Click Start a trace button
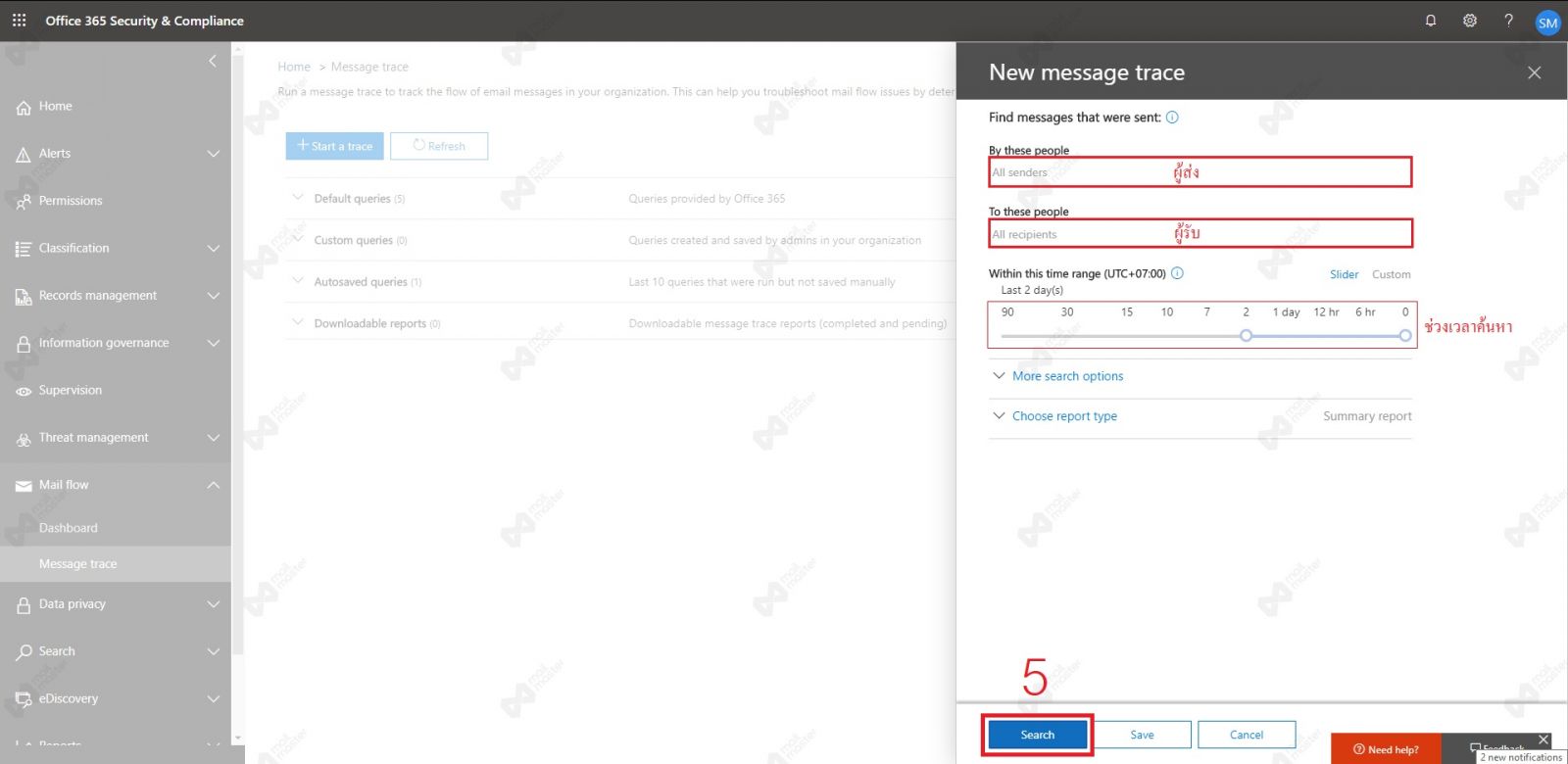This screenshot has width=1568, height=764. pos(335,146)
